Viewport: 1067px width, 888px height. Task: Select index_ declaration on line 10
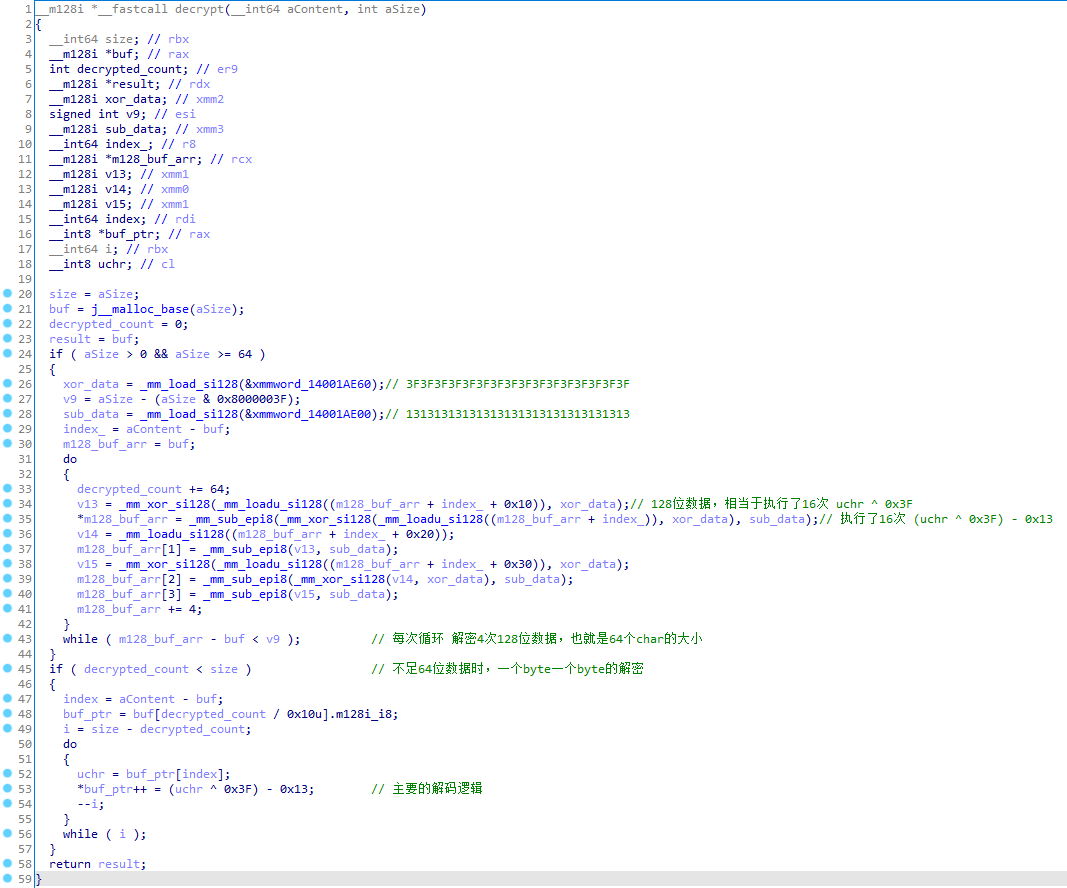tap(126, 144)
